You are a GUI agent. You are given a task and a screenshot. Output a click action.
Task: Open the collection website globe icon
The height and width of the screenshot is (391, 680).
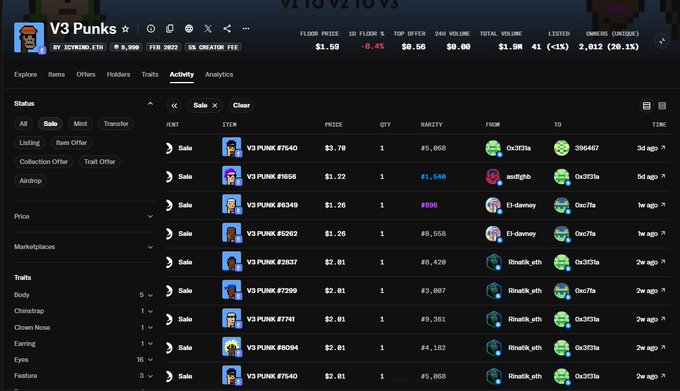[189, 29]
